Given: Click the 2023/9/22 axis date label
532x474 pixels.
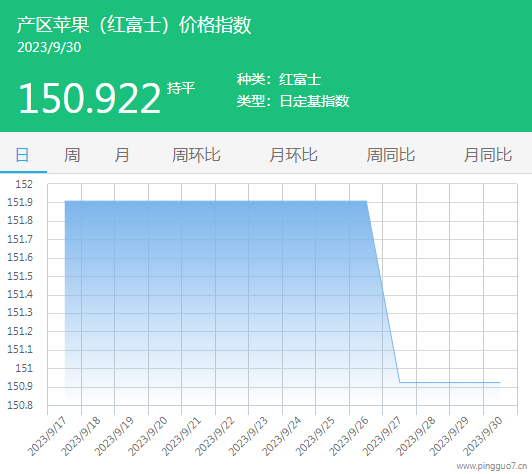Looking at the screenshot, I should 215,437.
